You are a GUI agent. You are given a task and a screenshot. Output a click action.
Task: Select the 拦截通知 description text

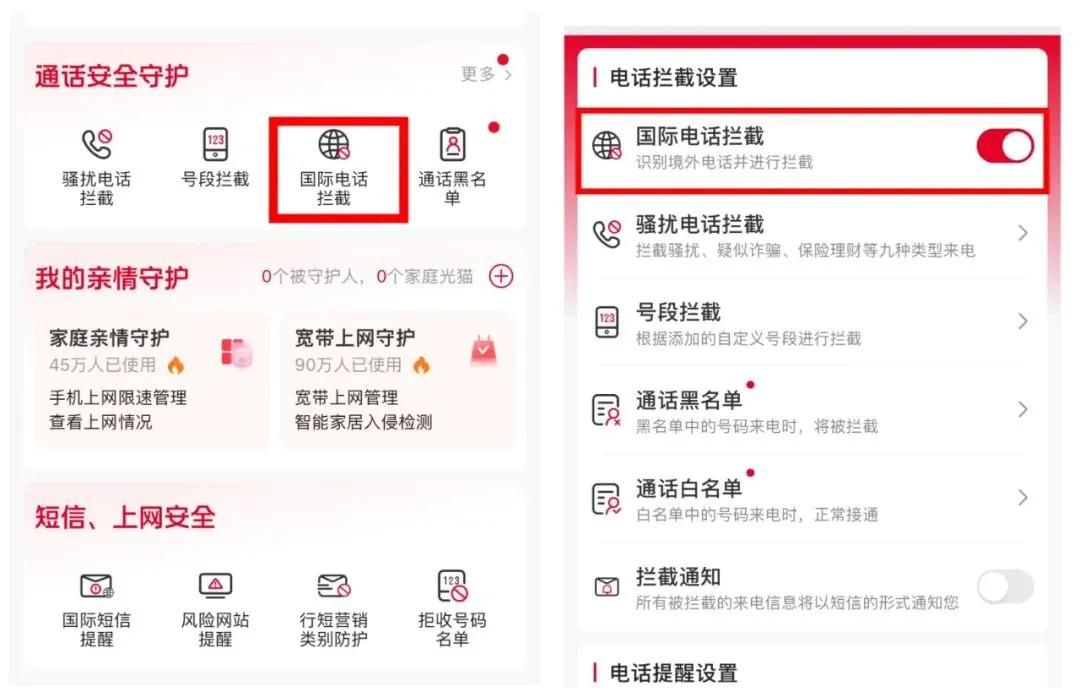tap(797, 603)
